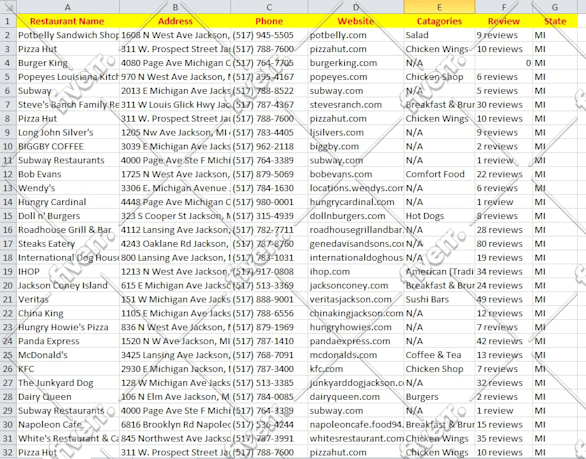
Task: Select the 'Dairy Queen' cell
Action: click(68, 397)
